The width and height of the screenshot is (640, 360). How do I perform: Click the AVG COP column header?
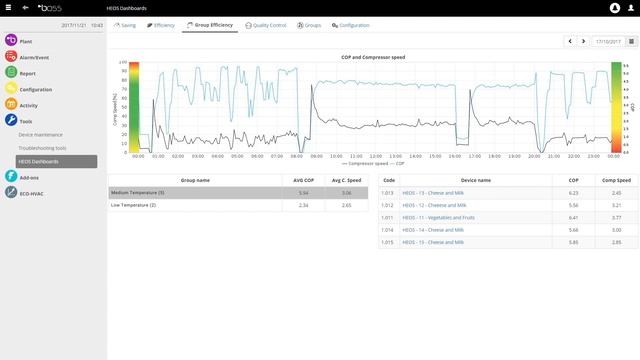coord(303,180)
